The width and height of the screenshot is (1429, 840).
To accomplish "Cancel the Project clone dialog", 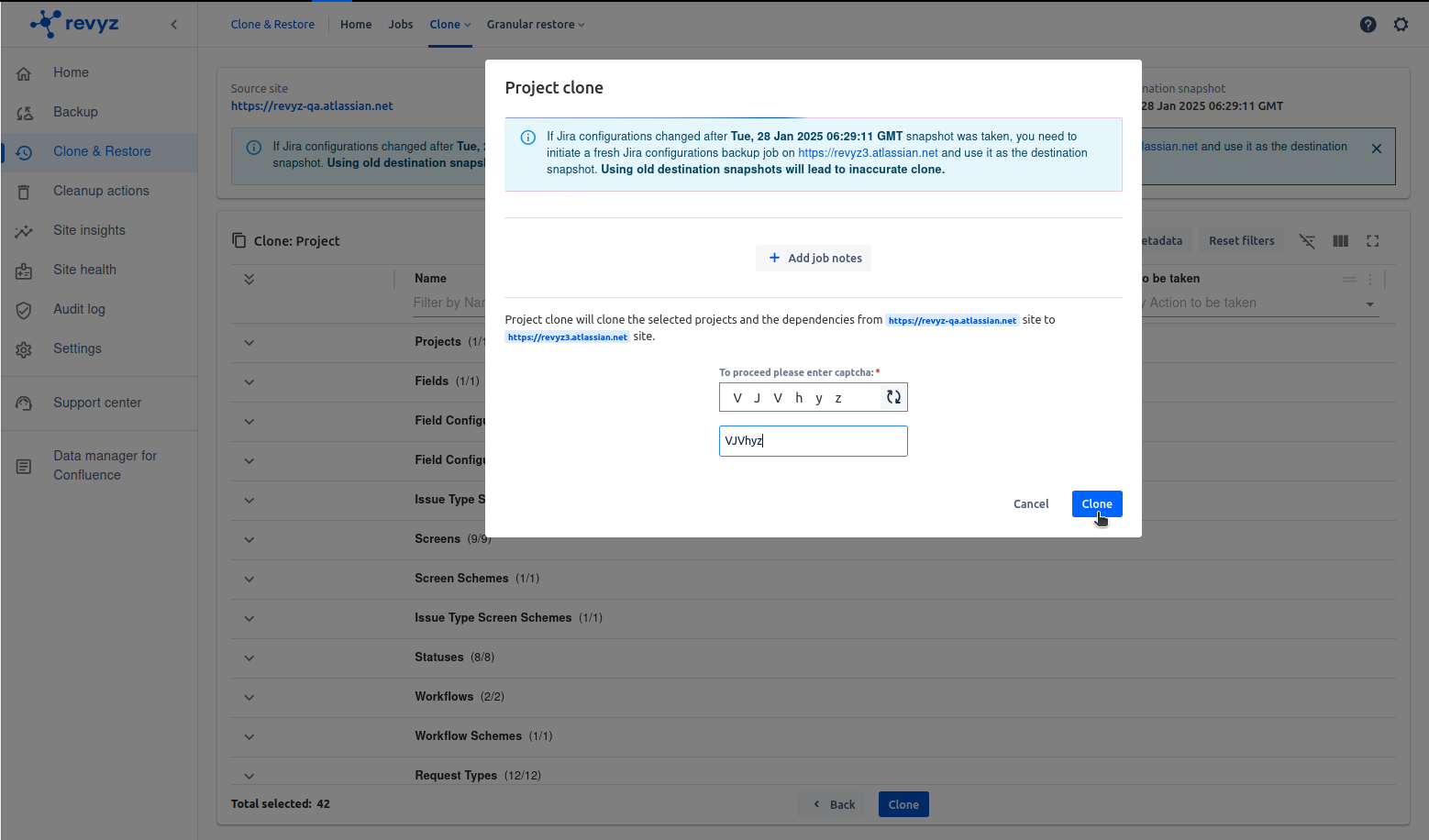I will 1030,503.
